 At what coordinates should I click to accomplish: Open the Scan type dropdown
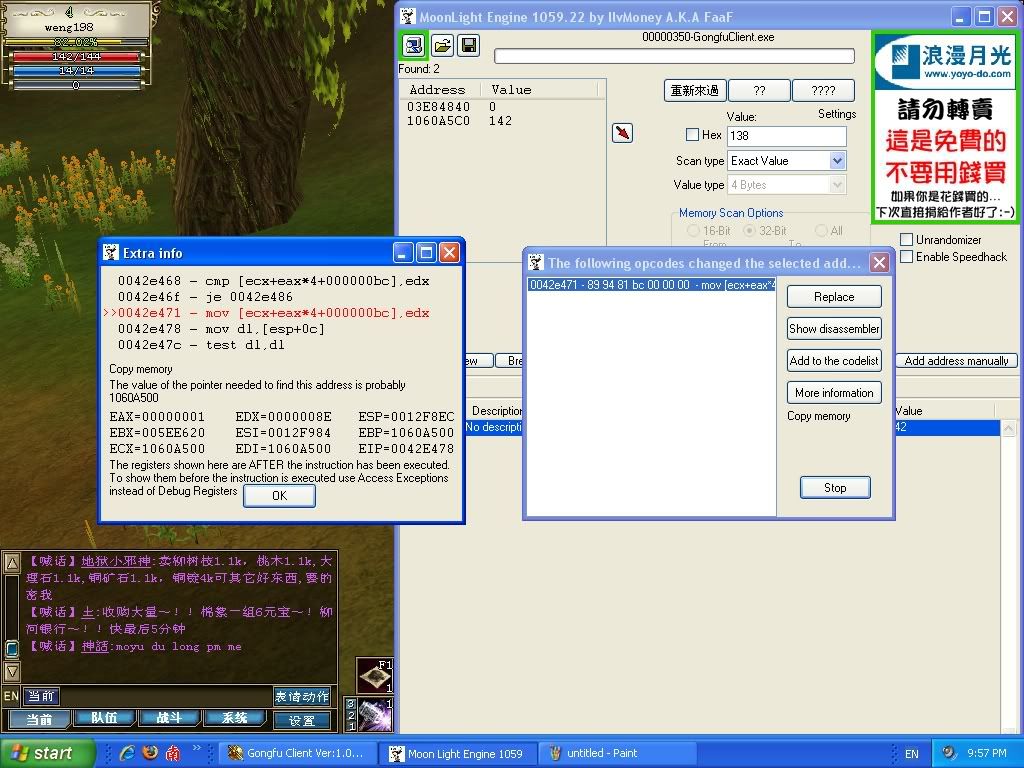(837, 161)
